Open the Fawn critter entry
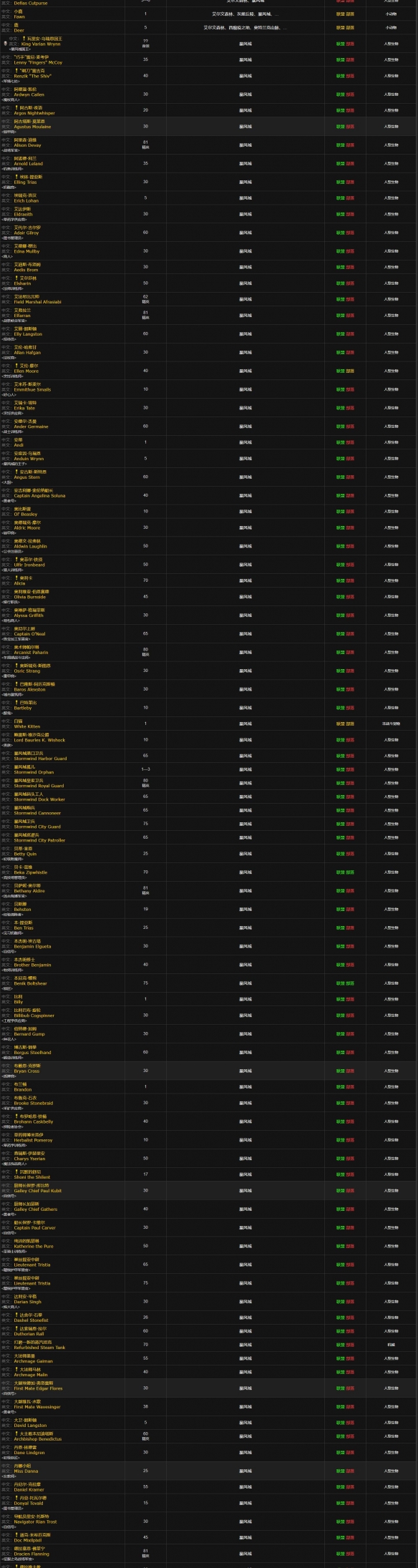 tap(19, 16)
